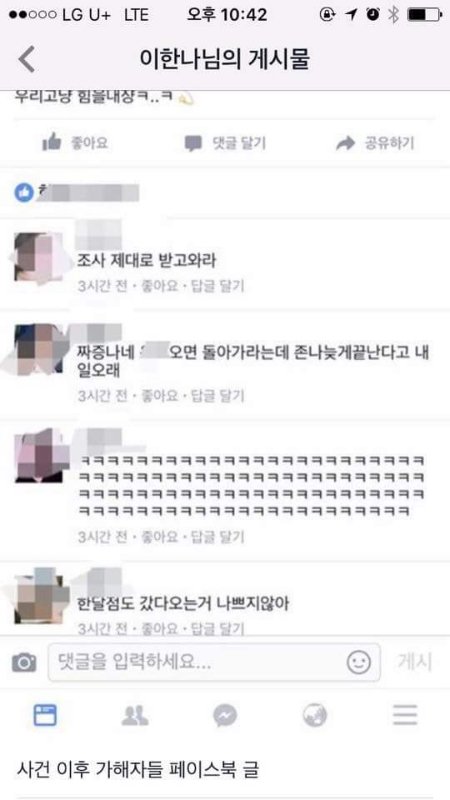Open profile picture of first commenter
The image size is (450, 800).
point(40,257)
